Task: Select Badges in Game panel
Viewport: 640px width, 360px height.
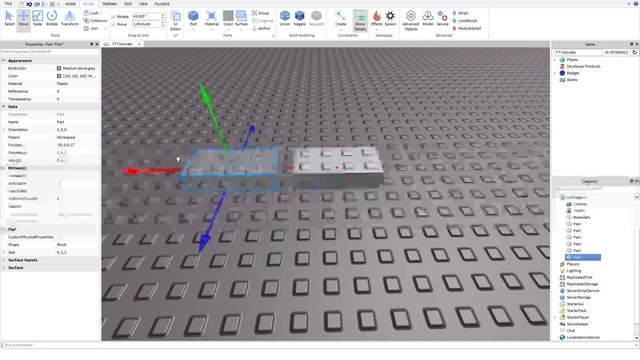Action: pos(573,73)
